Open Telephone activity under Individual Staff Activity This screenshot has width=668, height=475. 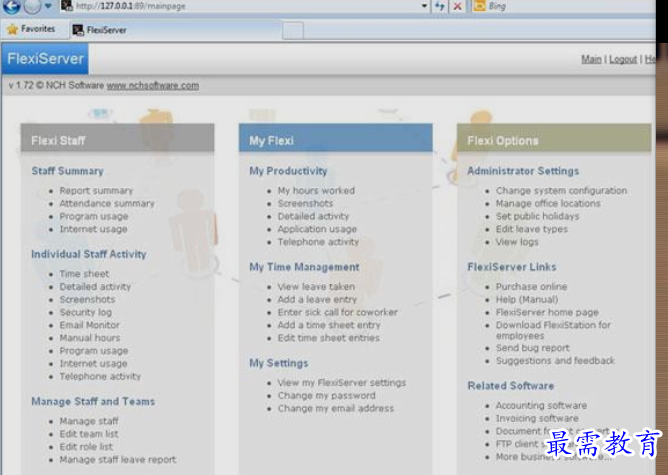click(x=100, y=376)
